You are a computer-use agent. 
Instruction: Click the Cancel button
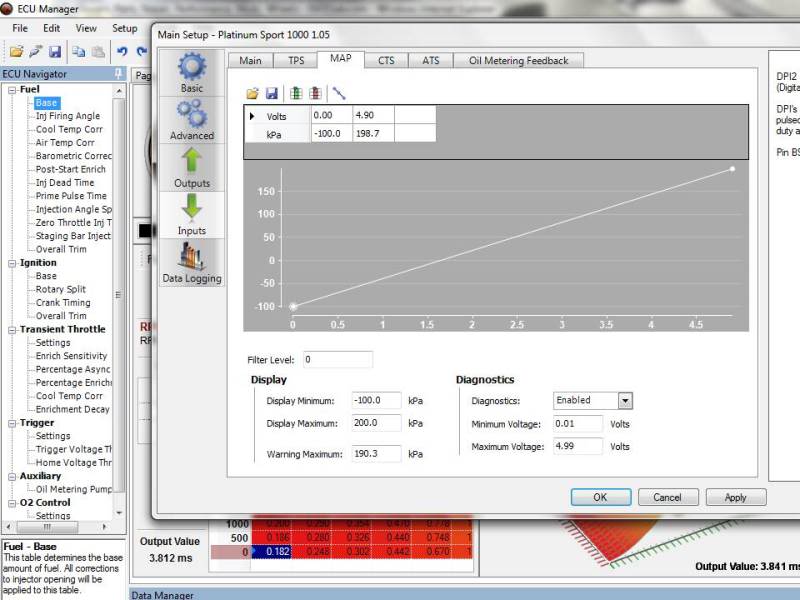[x=667, y=497]
